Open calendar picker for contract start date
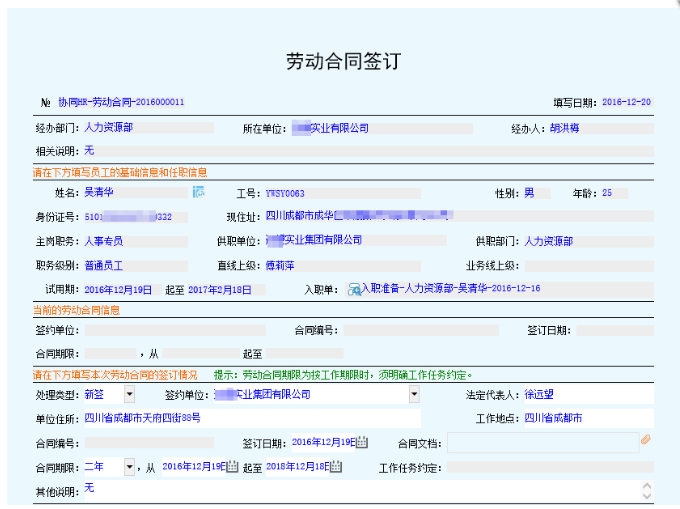Screen dimensions: 680x509 (x=232, y=467)
